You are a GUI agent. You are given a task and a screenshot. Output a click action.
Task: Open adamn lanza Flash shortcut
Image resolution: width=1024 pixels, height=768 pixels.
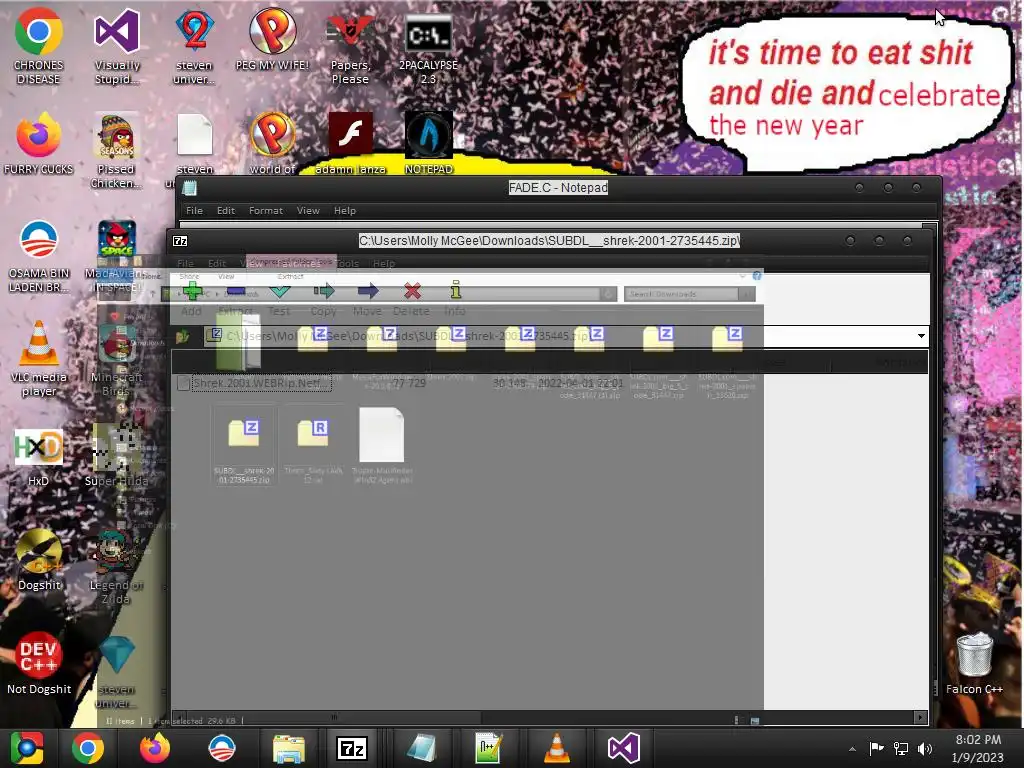point(351,144)
